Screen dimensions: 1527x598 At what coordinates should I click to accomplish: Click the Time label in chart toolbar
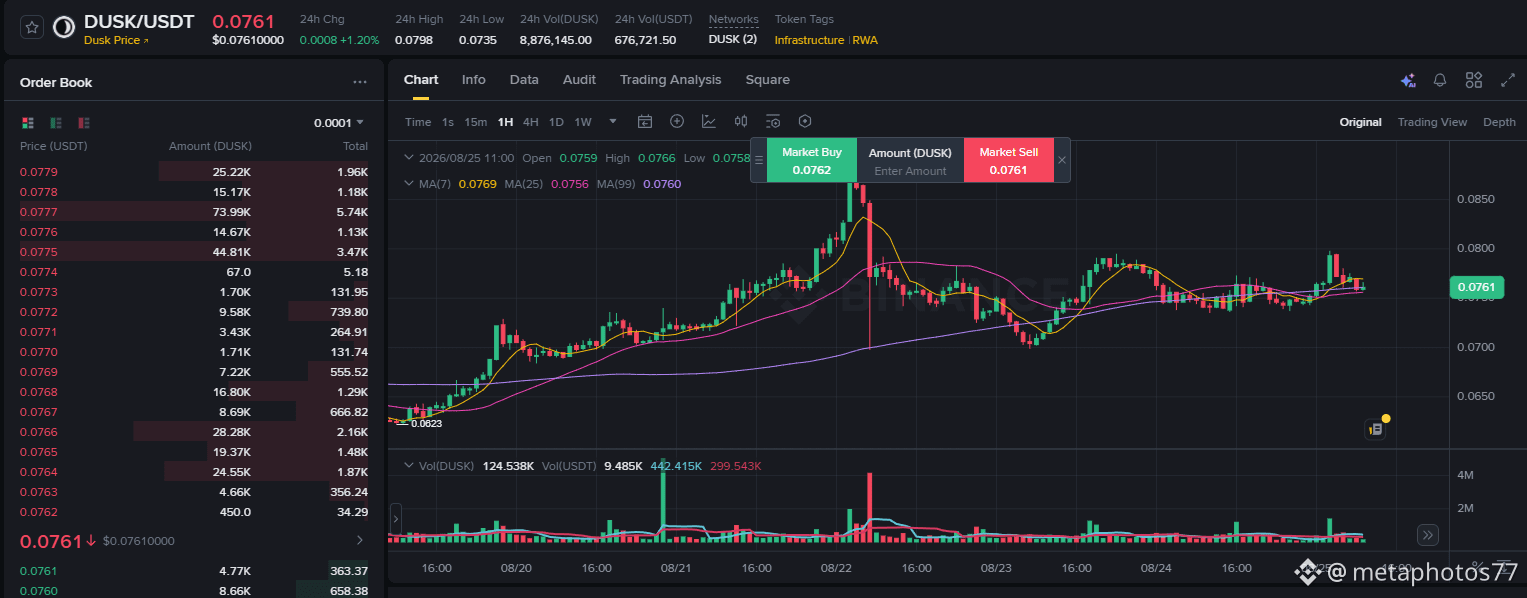(418, 122)
